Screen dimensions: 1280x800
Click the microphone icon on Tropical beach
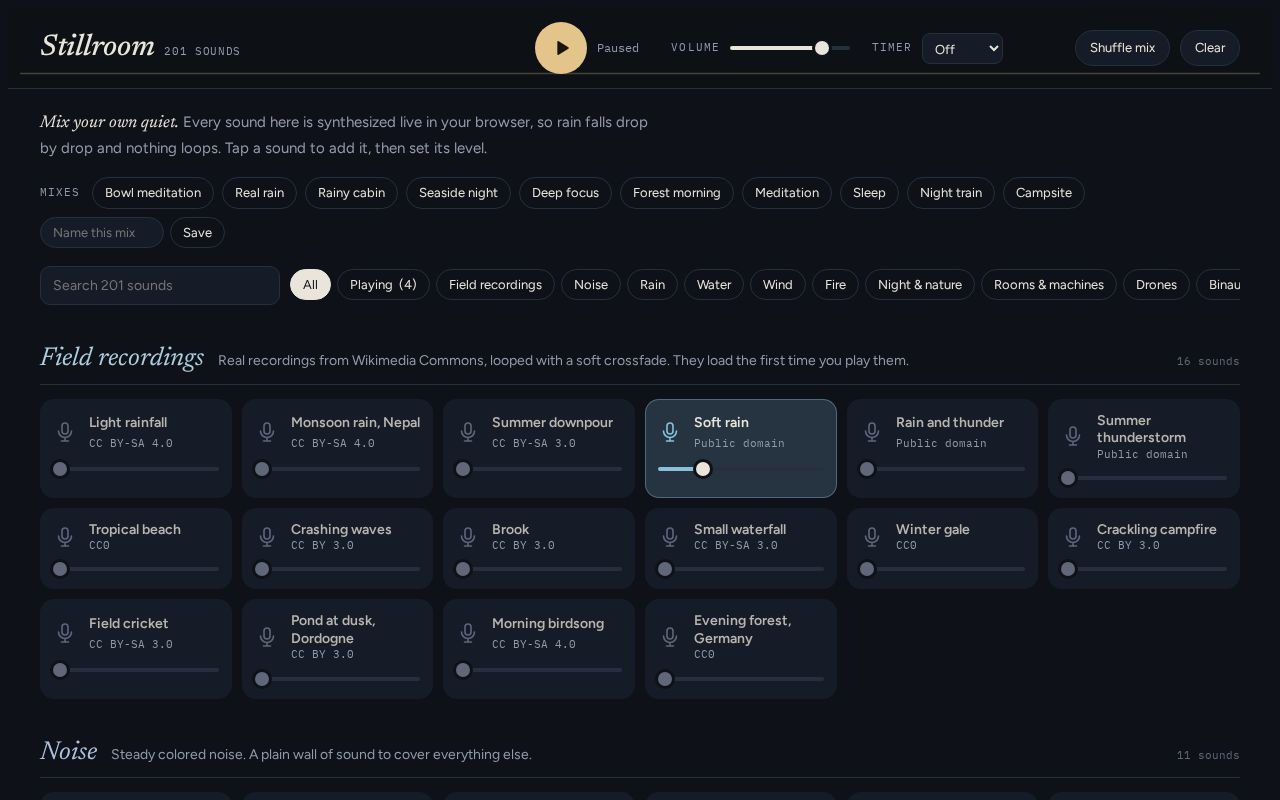[65, 537]
